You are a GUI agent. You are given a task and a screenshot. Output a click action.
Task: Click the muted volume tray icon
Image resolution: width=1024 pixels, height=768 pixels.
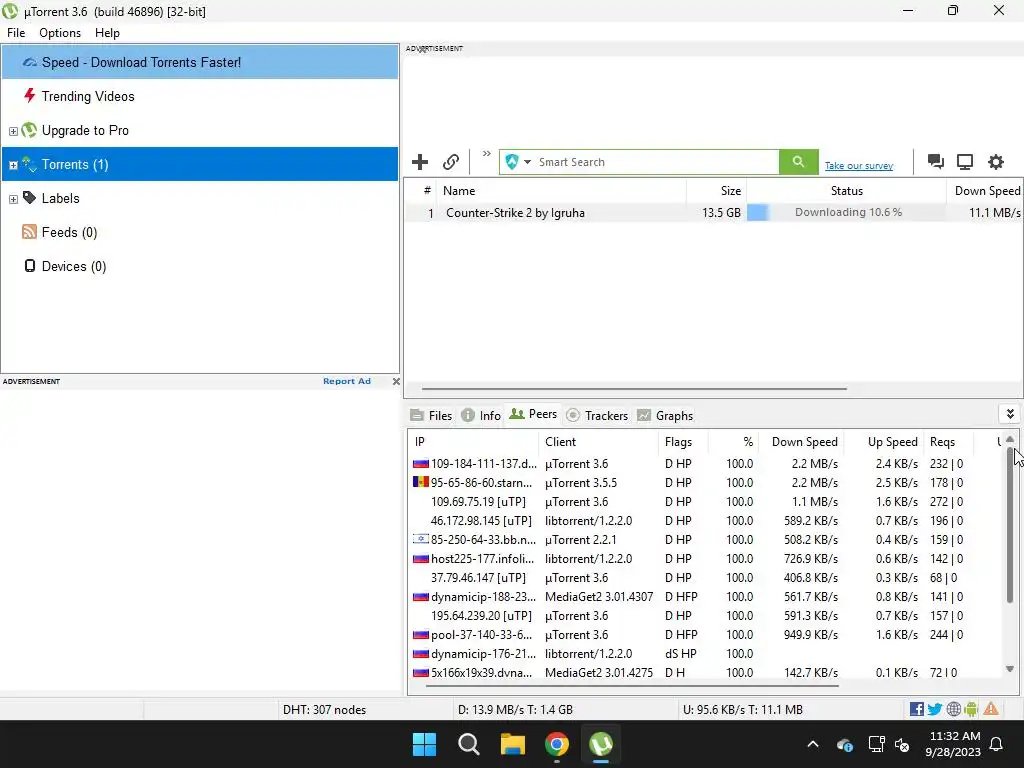pyautogui.click(x=903, y=744)
